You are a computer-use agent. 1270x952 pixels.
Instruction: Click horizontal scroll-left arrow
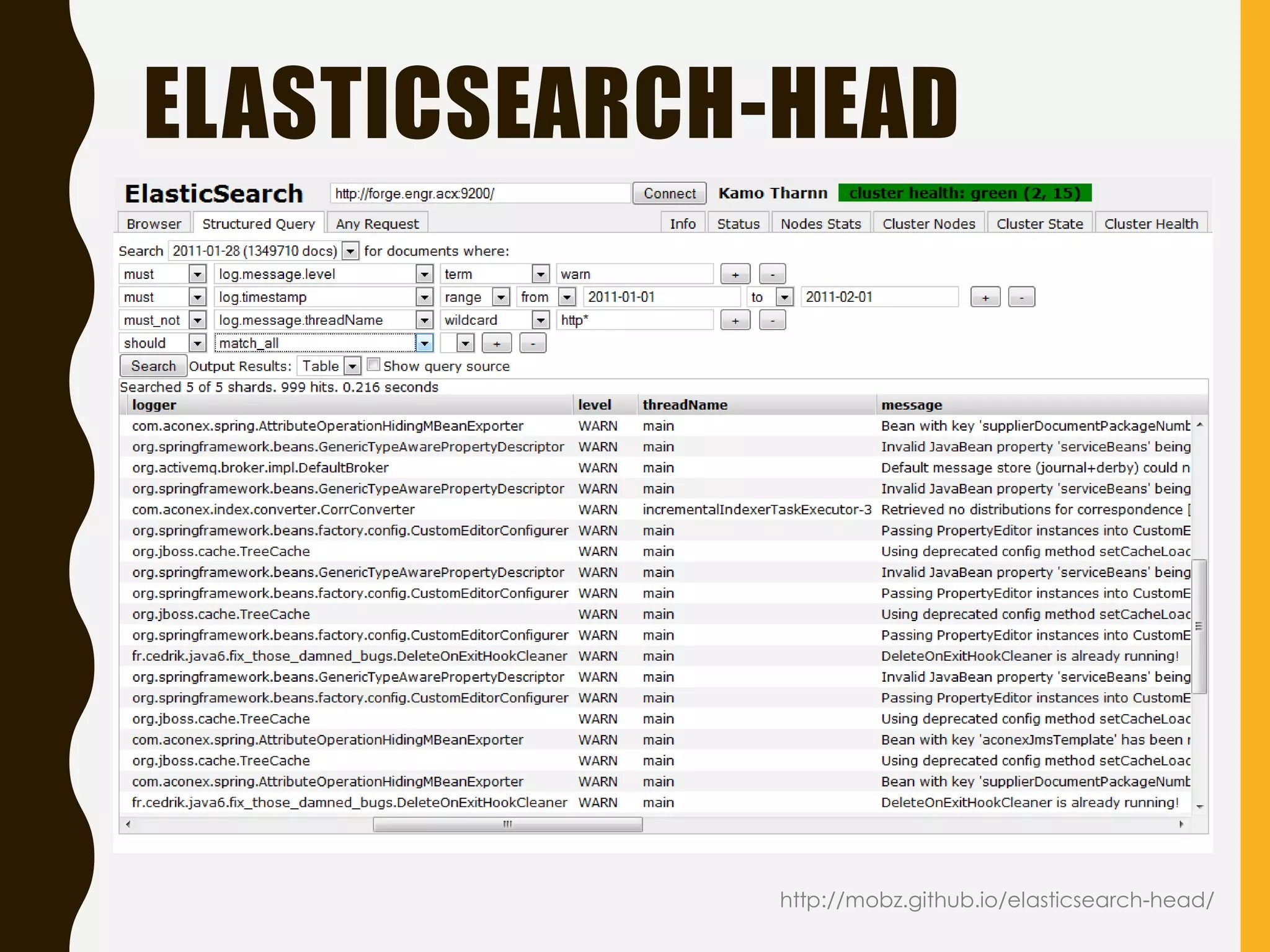pyautogui.click(x=128, y=824)
